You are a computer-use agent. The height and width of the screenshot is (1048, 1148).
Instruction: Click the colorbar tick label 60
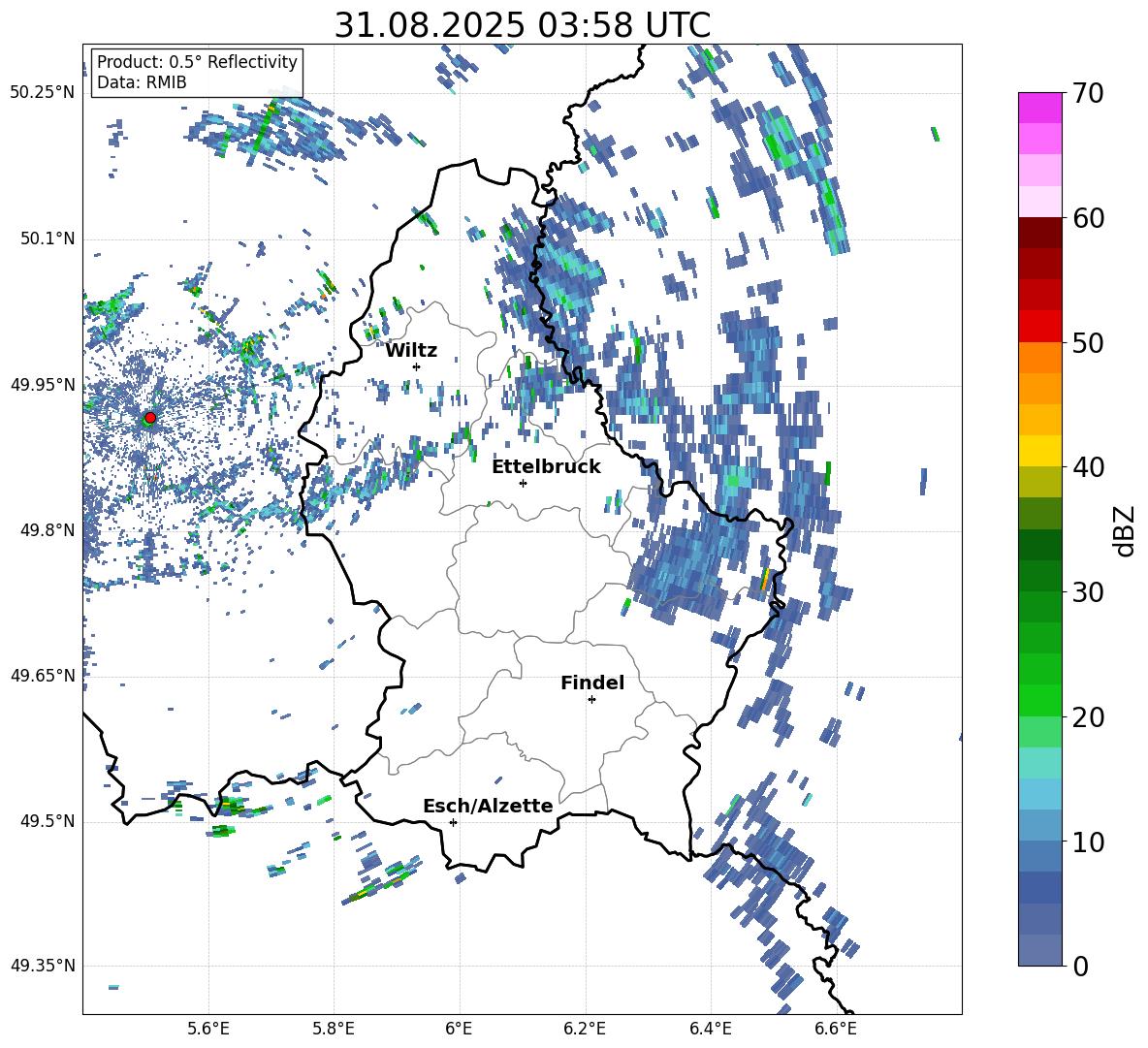[x=1087, y=218]
